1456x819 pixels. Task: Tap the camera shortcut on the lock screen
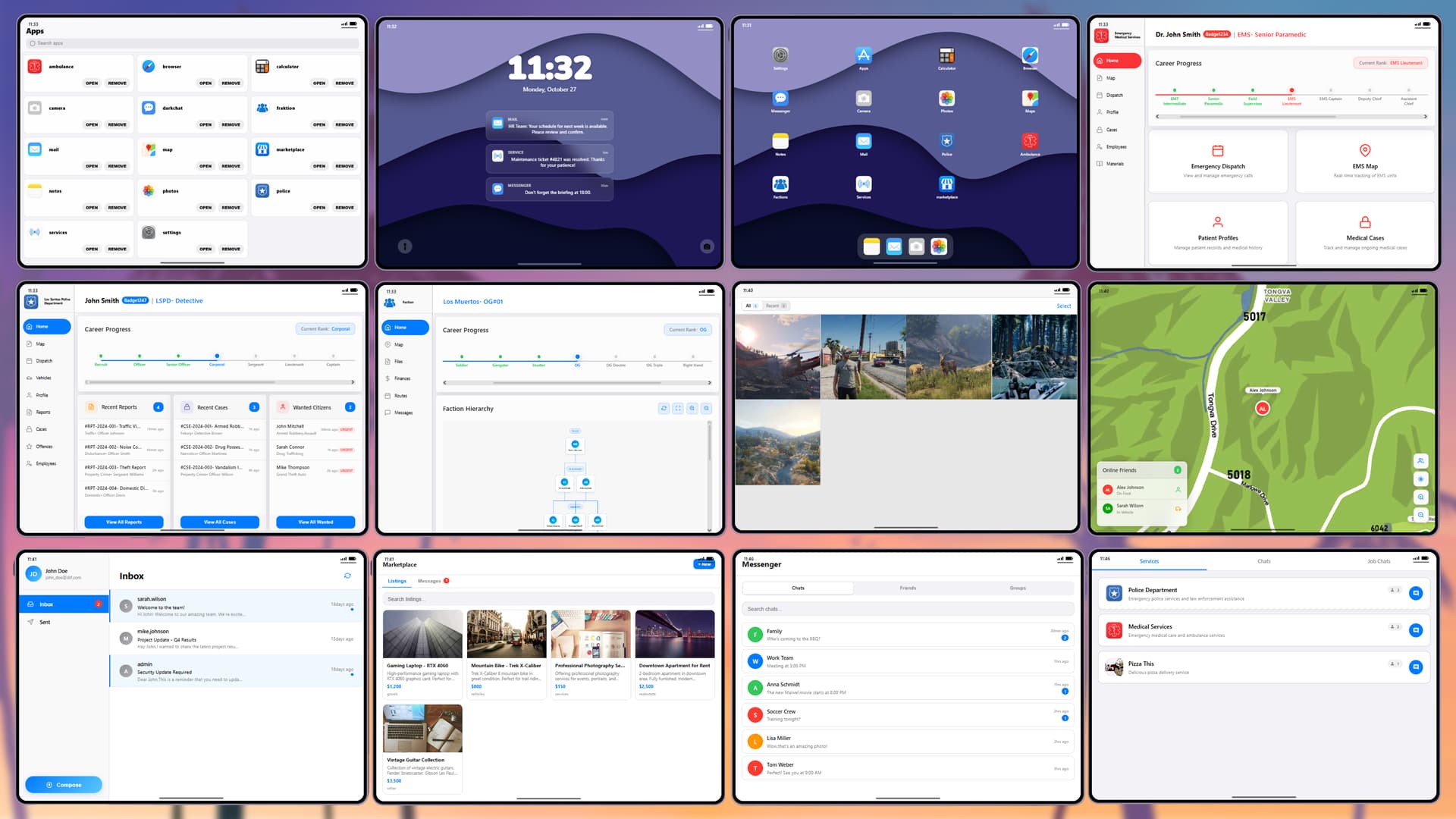point(707,246)
